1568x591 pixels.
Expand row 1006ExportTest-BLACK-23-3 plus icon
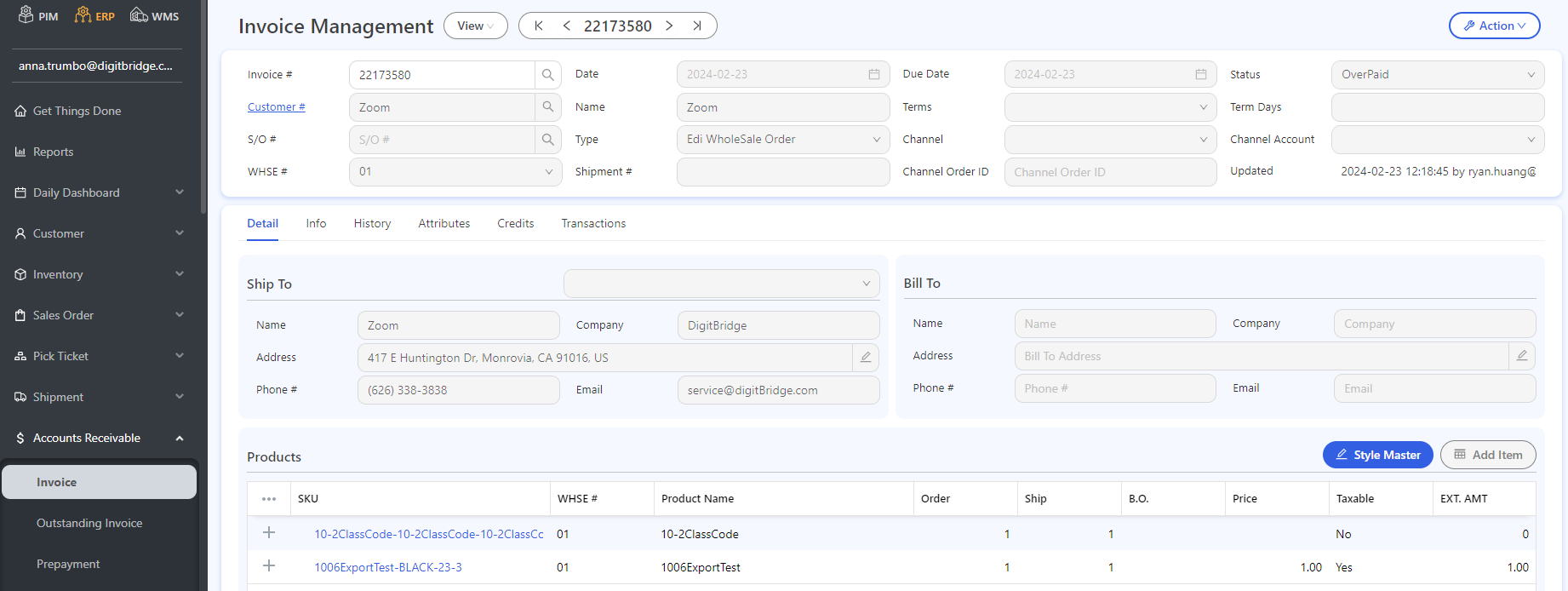point(269,566)
